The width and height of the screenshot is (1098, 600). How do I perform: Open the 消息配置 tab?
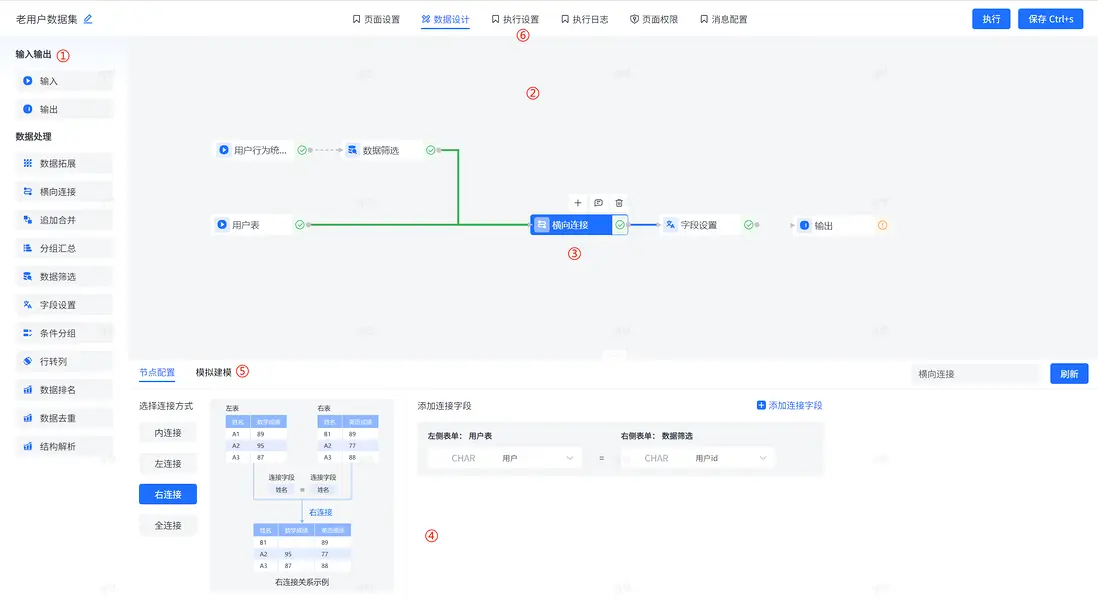click(723, 20)
